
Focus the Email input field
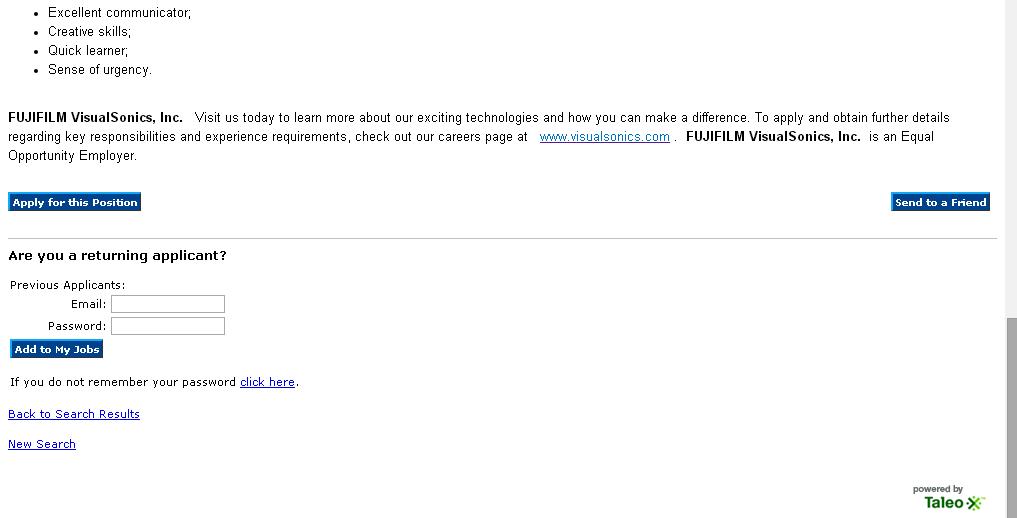(x=167, y=304)
